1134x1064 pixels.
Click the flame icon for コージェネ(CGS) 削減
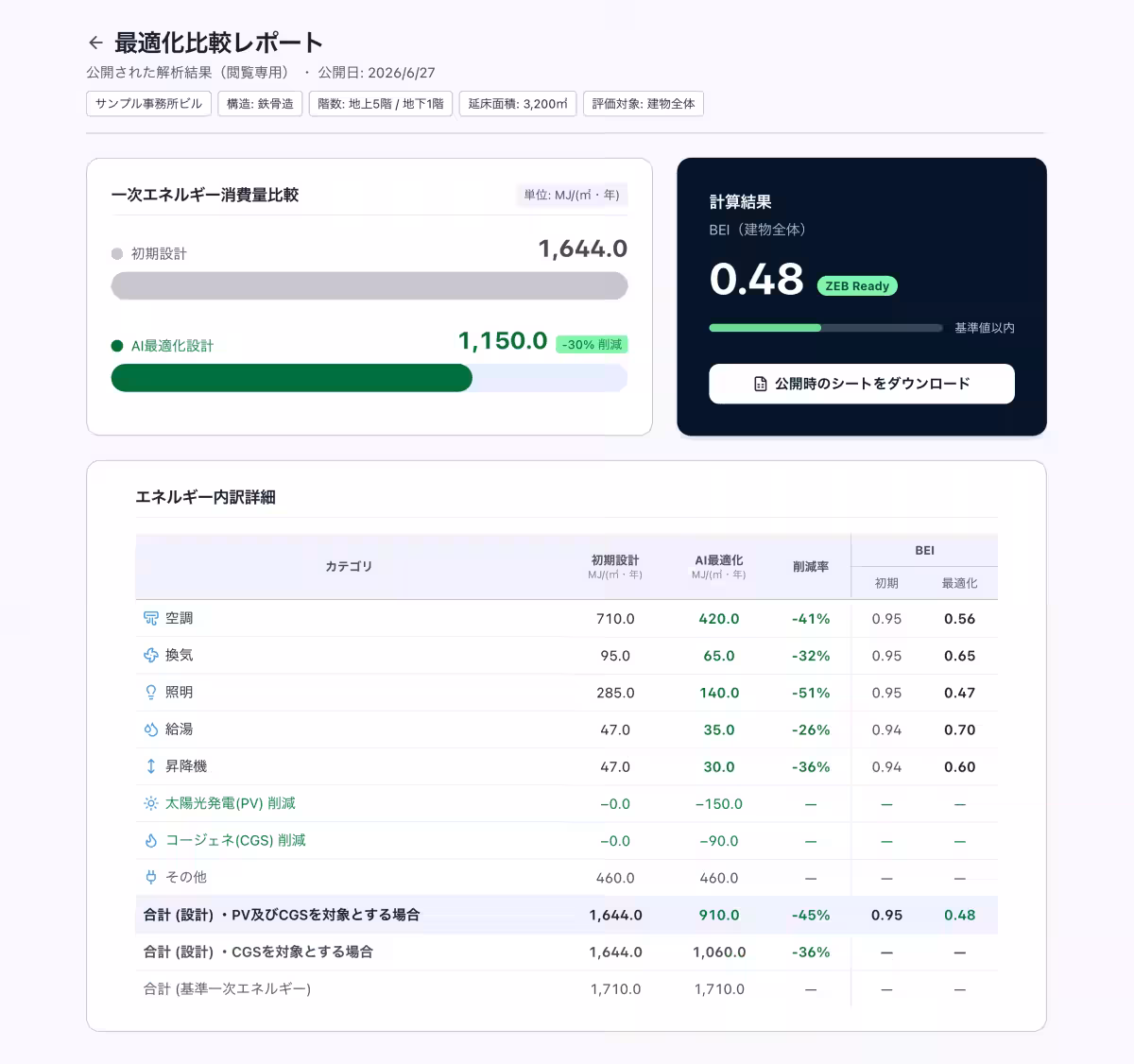click(x=150, y=840)
